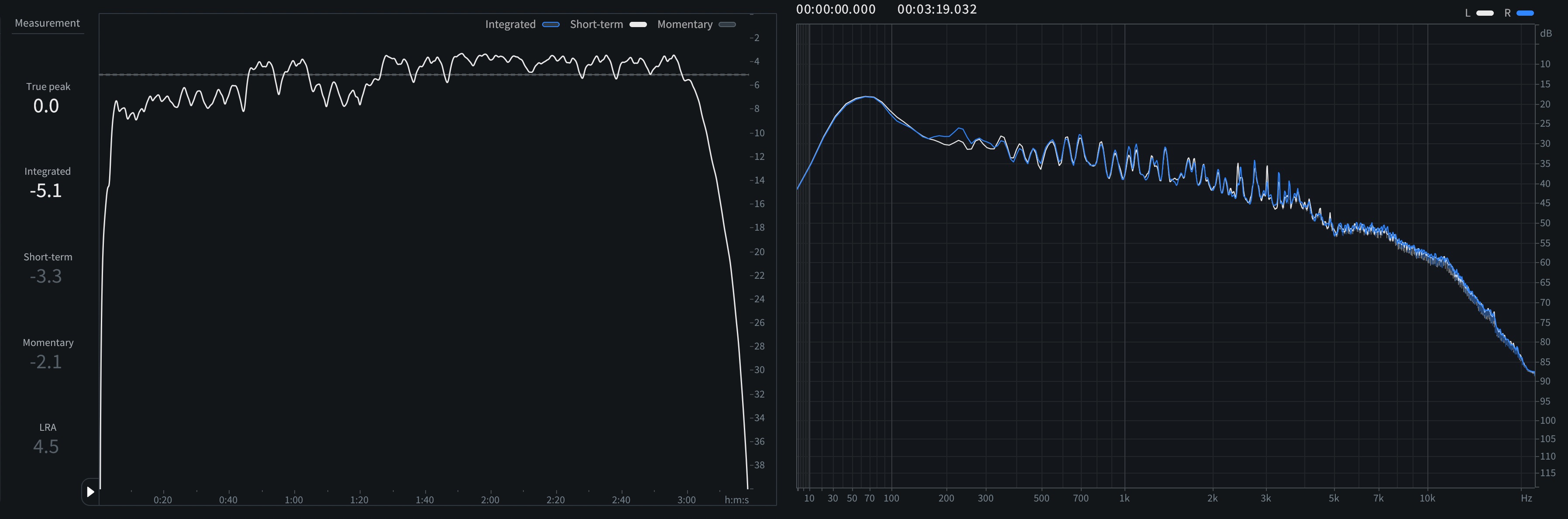The width and height of the screenshot is (1568, 519).
Task: Click the 1:40 timeline marker
Action: click(425, 500)
